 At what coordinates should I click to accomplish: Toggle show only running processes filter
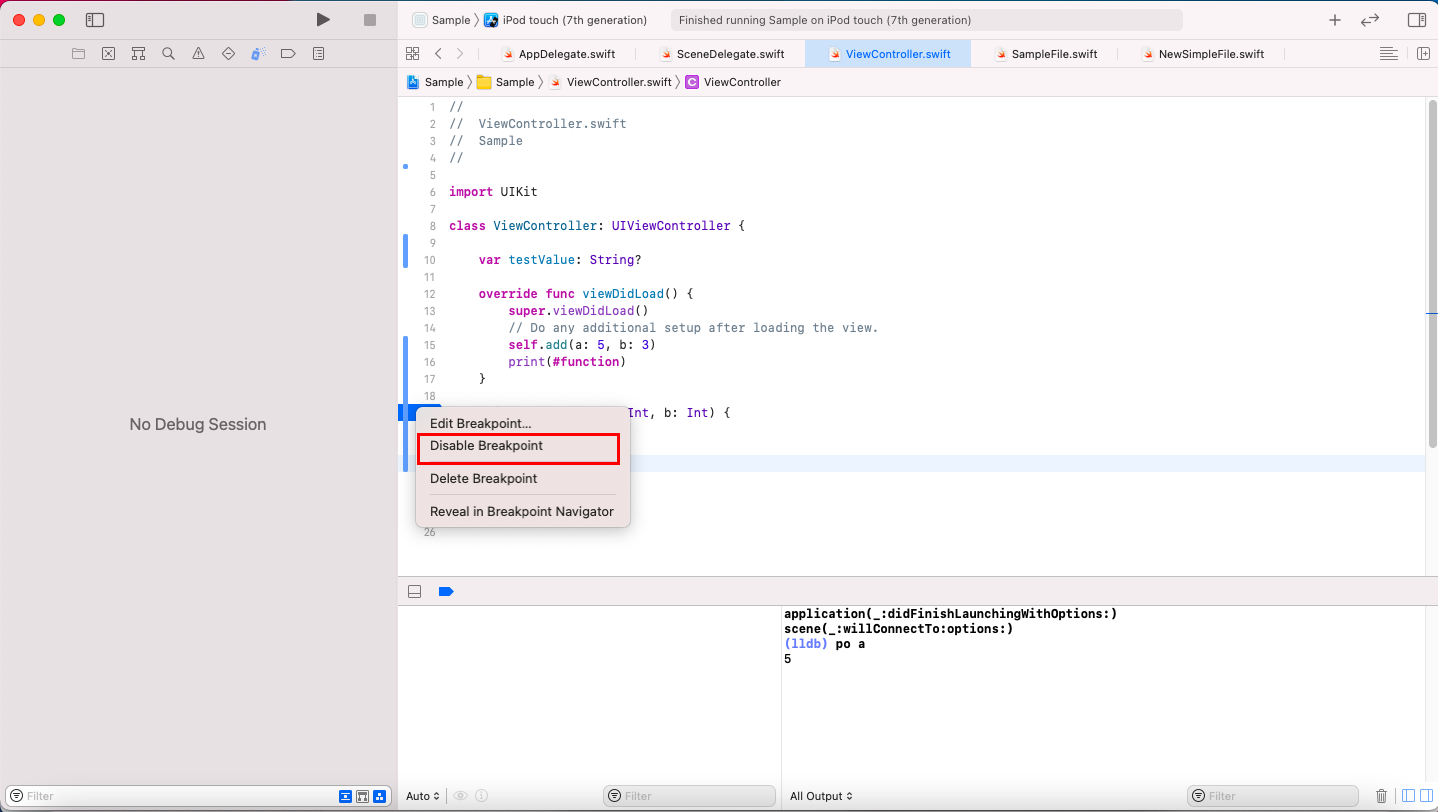pos(345,796)
